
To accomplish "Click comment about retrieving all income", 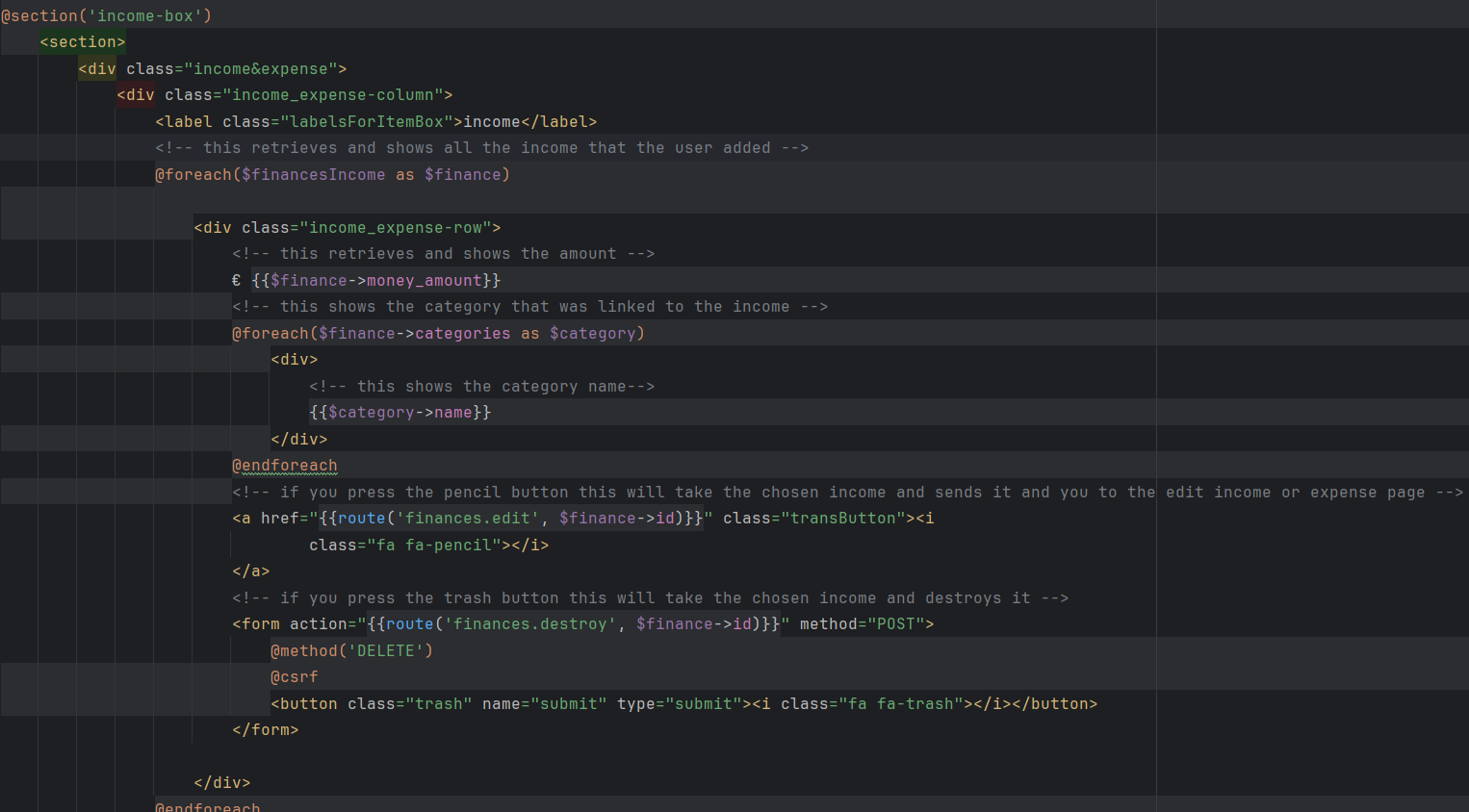I will pyautogui.click(x=482, y=148).
